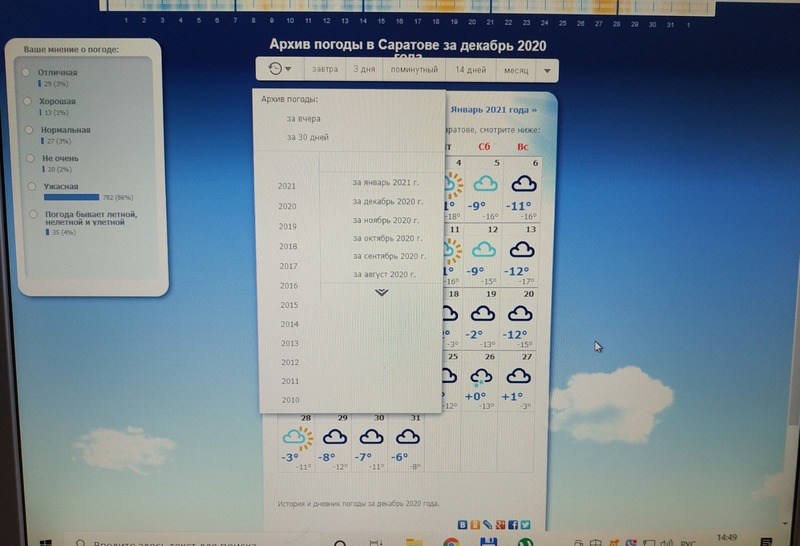Select 'за сентябрь 2020 г.' archive entry
800x546 pixels.
coord(389,256)
